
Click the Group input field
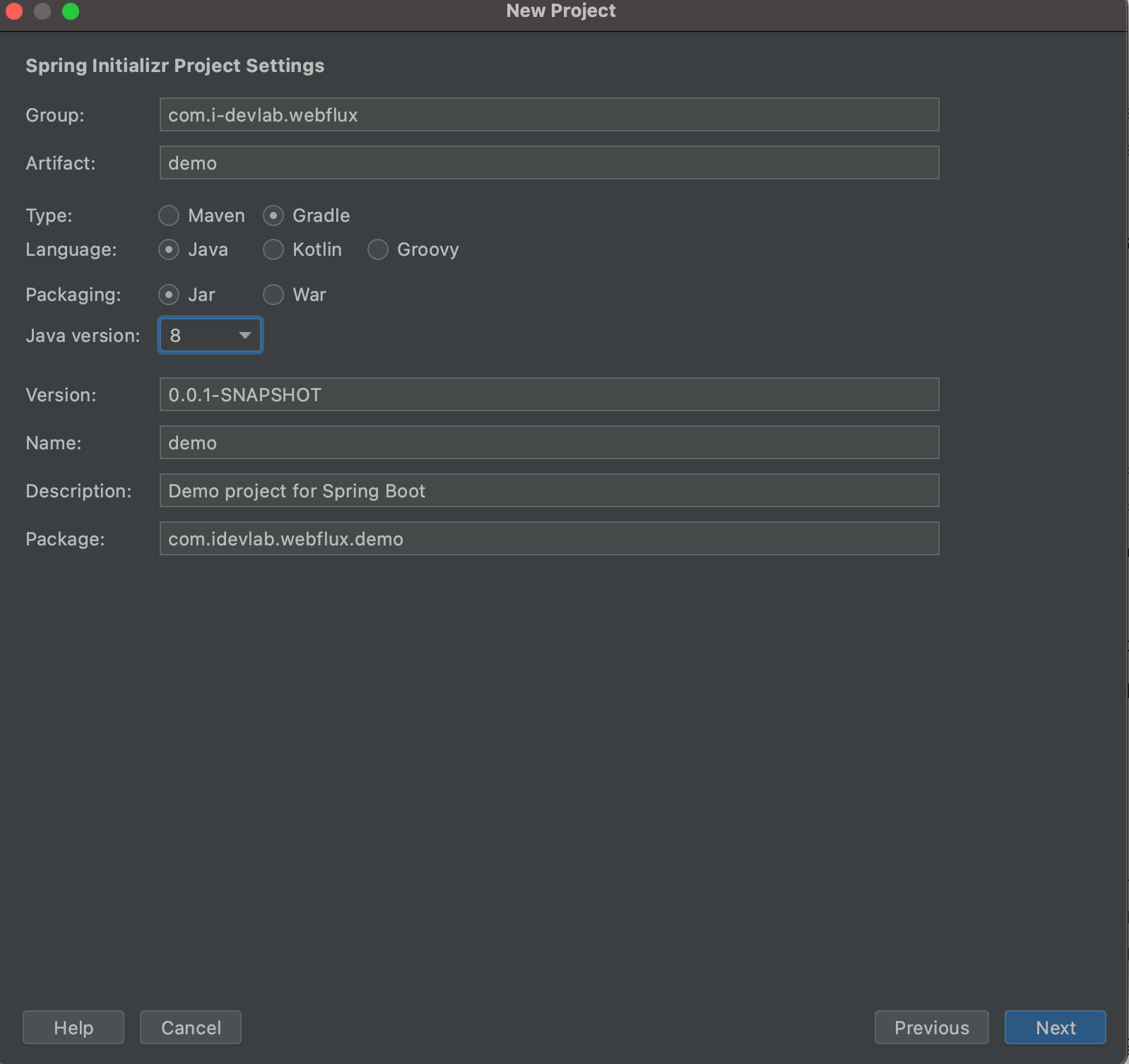click(549, 115)
